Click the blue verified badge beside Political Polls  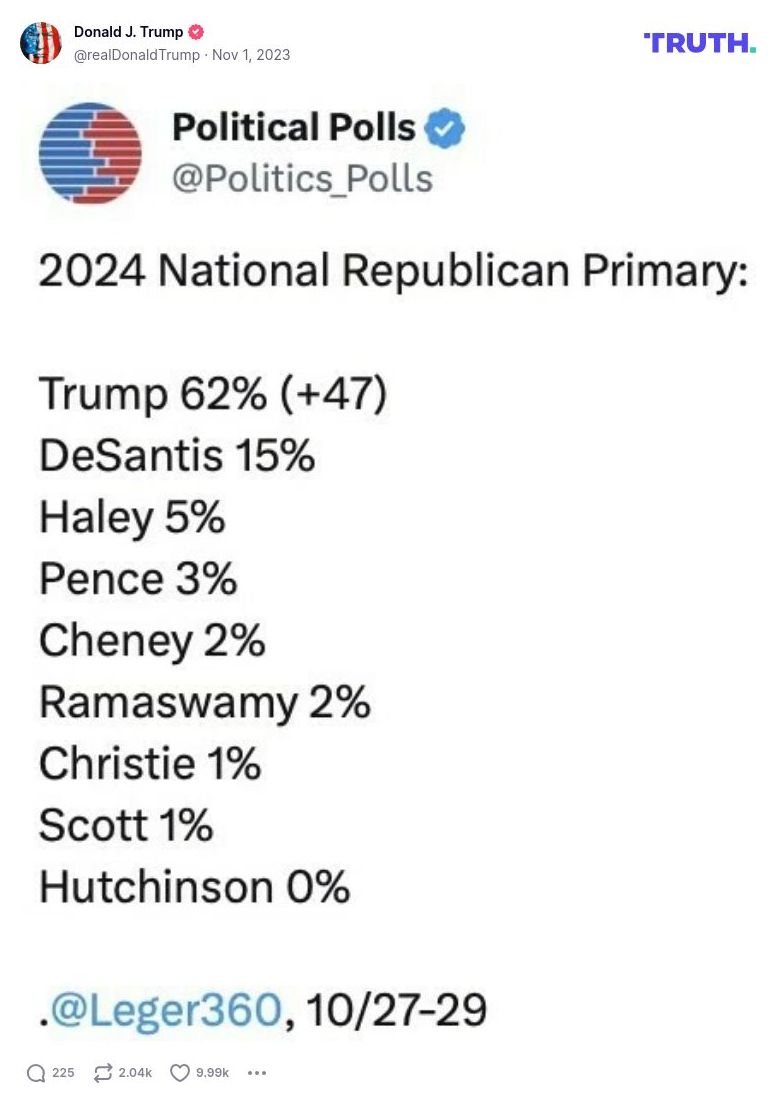[444, 129]
